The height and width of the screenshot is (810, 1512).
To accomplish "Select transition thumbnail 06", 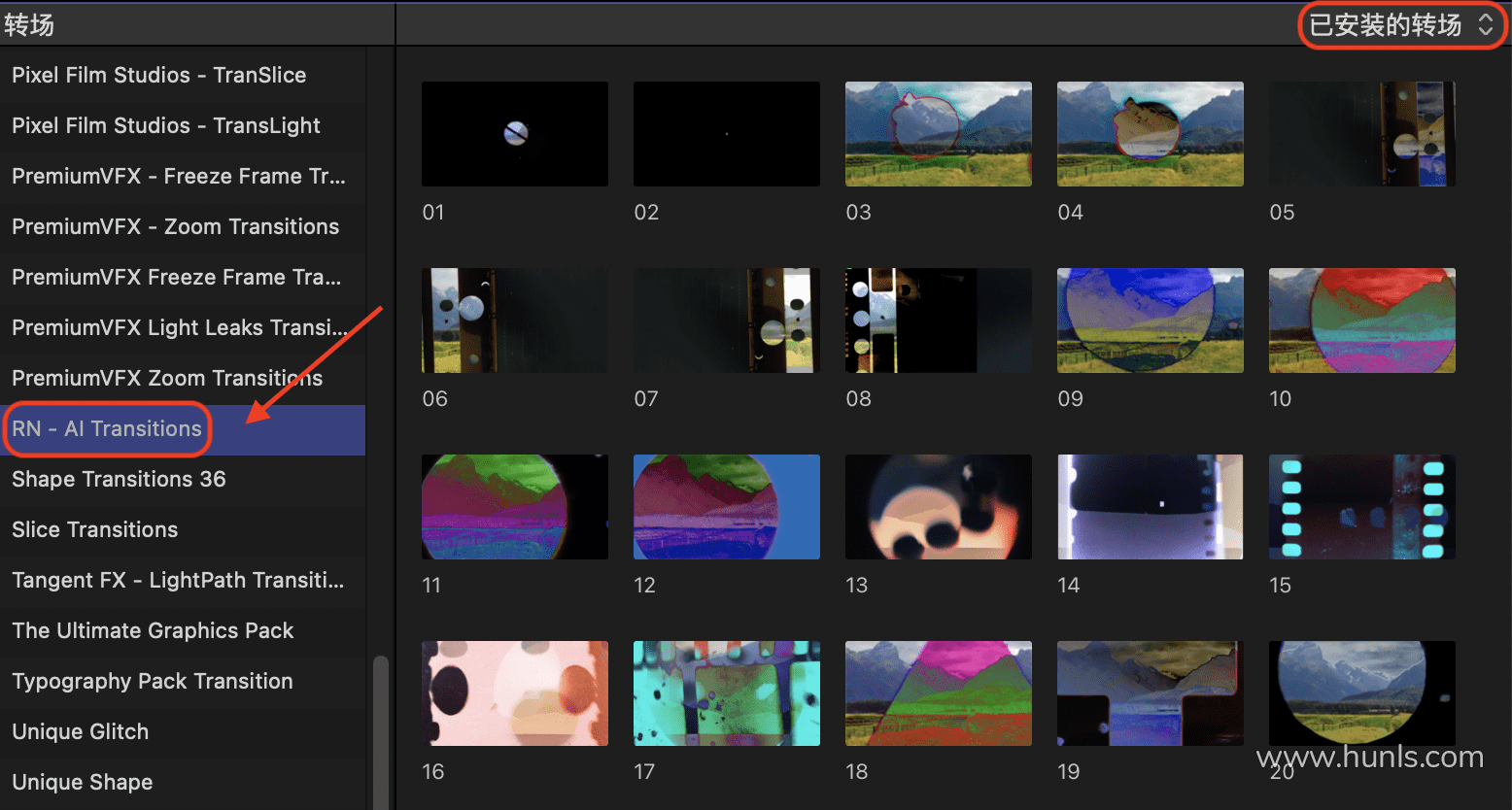I will pos(515,321).
